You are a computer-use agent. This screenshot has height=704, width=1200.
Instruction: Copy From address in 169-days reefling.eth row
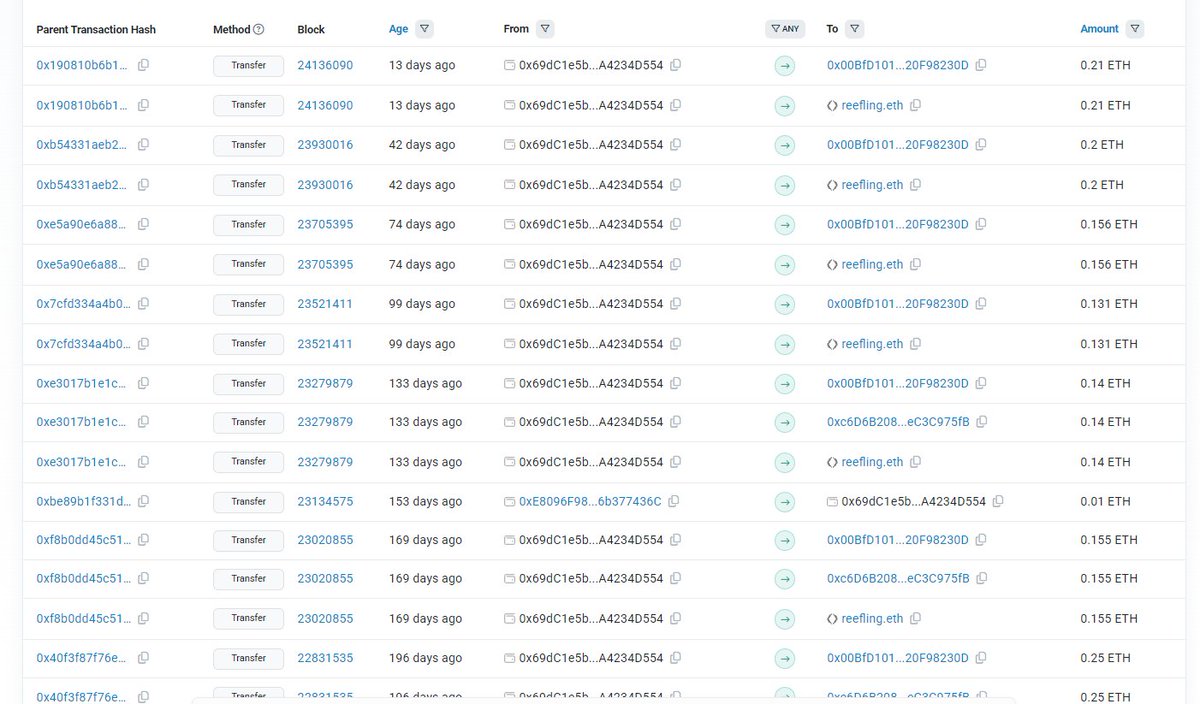coord(676,618)
